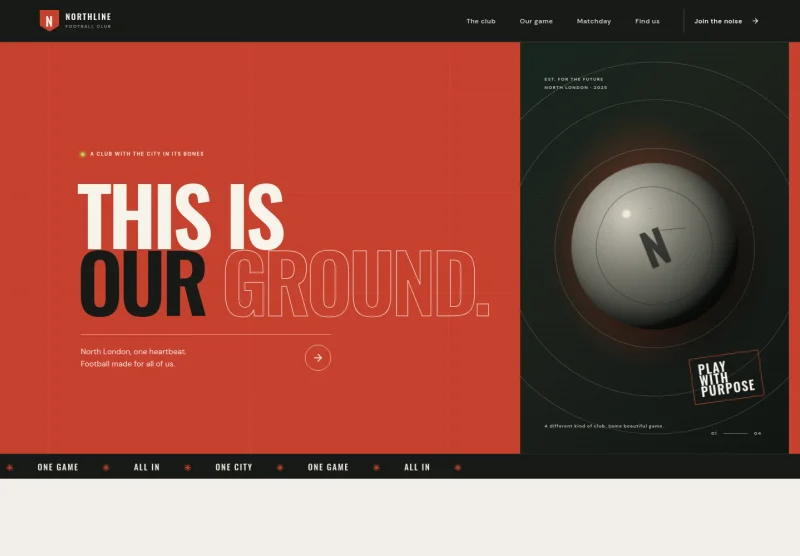Click the Northline shield logo icon
This screenshot has height=556, width=800.
click(49, 21)
